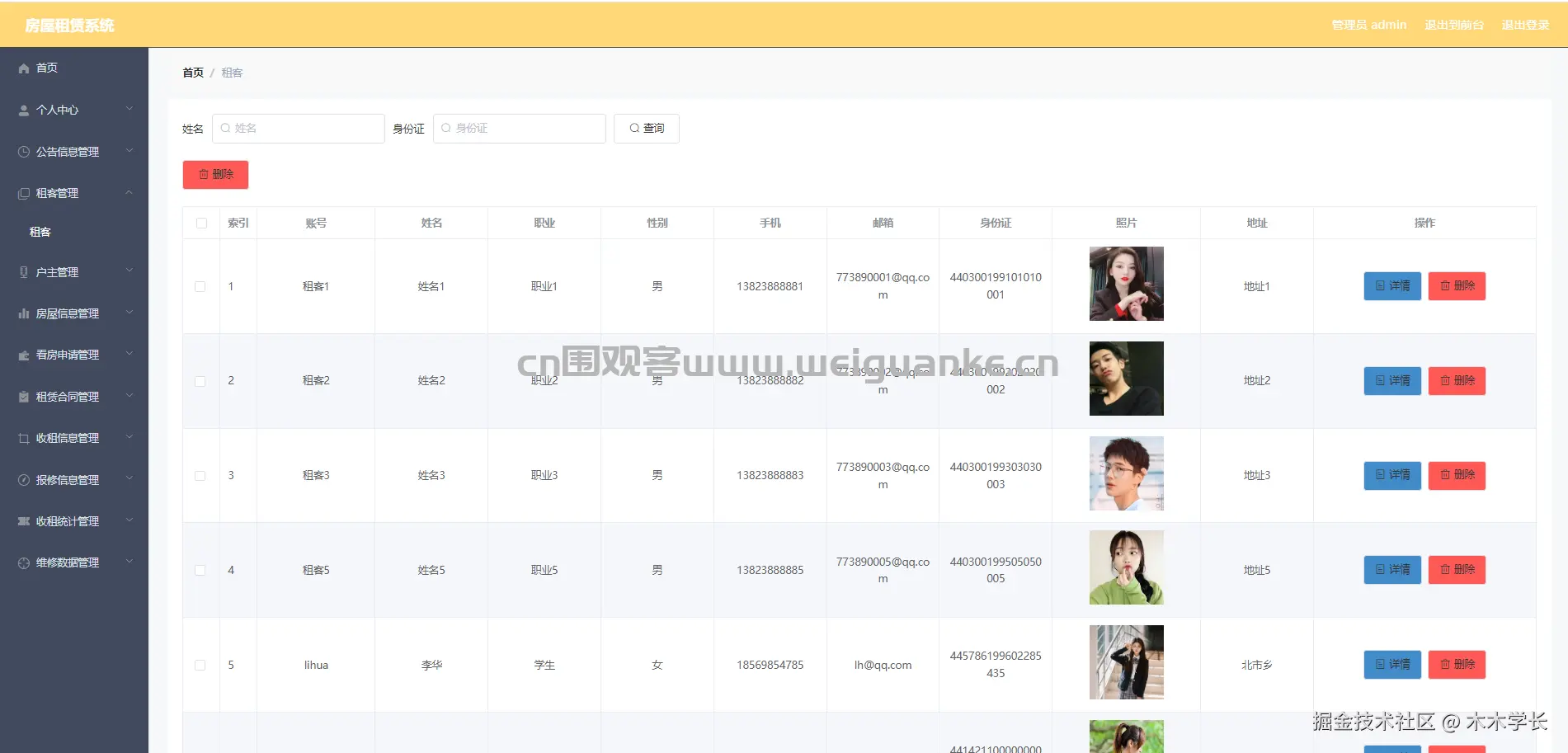
Task: Expand the 户主管理 submenu arrow
Action: [129, 271]
